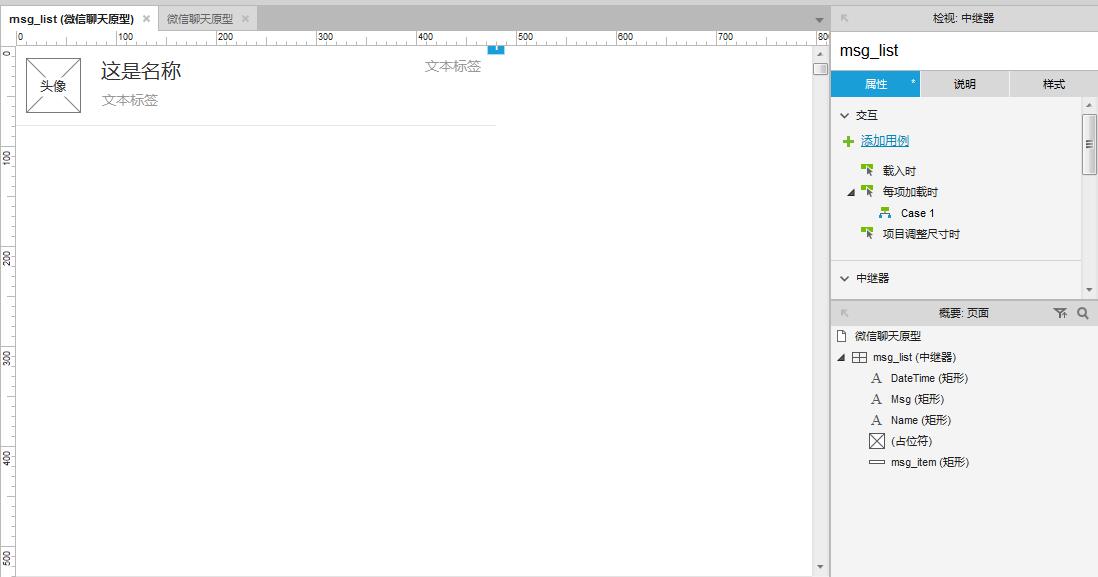
Task: Click the msg_list widget name field
Action: click(x=963, y=50)
